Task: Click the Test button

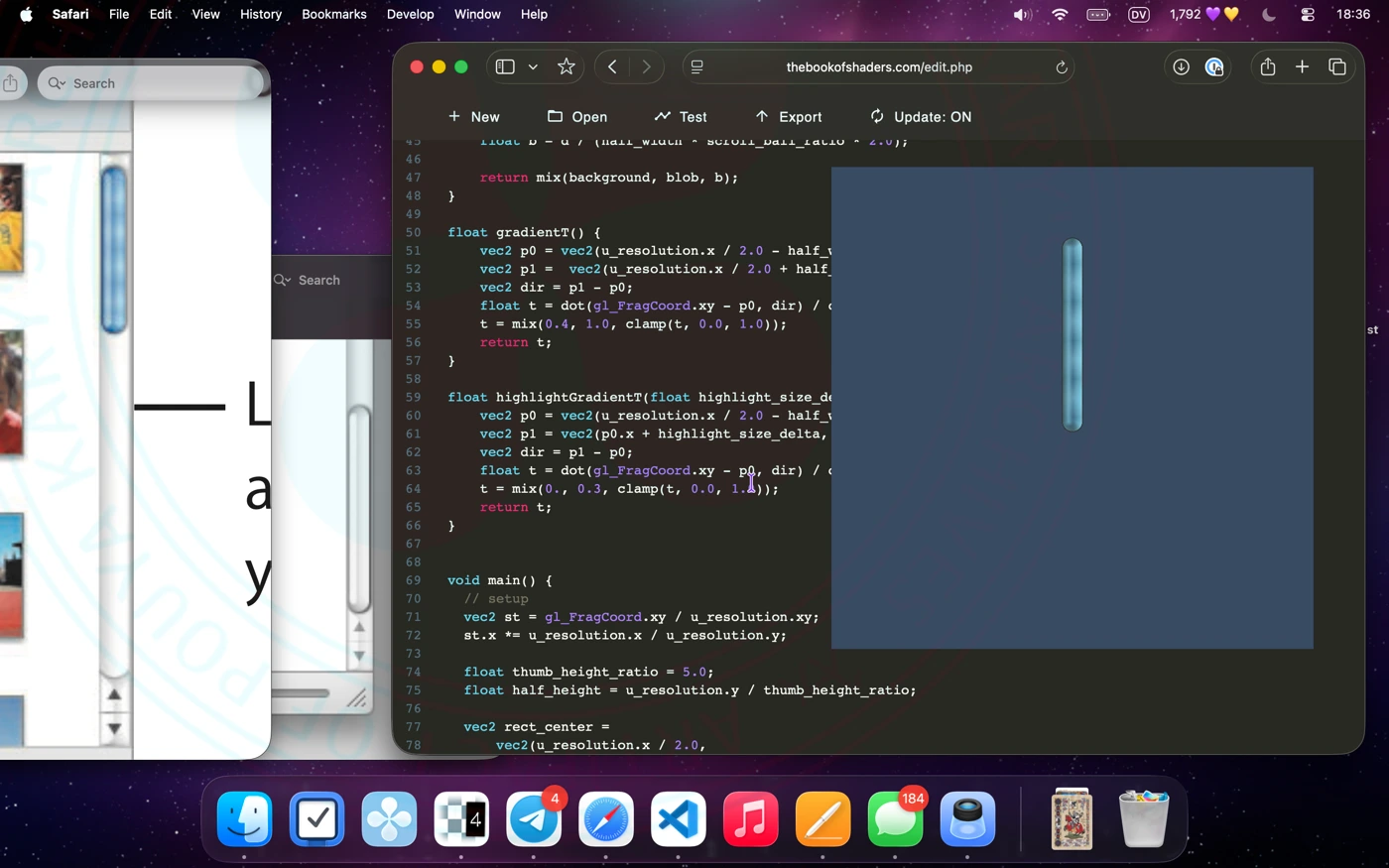Action: tap(681, 117)
